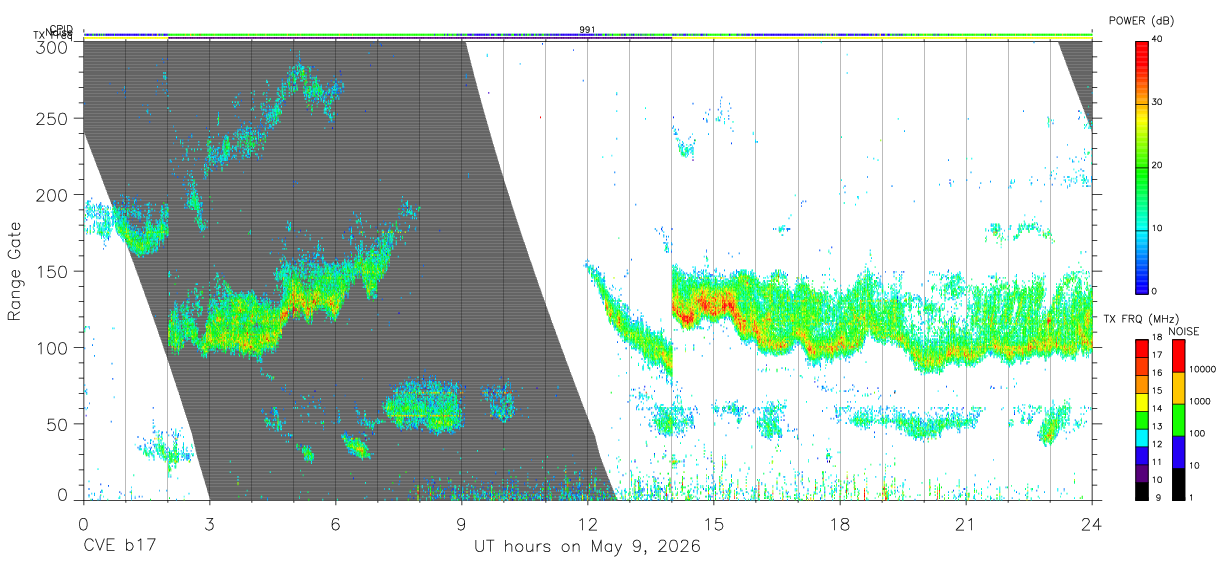This screenshot has height=567, width=1228.
Task: Click the '18' UT hour tick label
Action: click(840, 524)
